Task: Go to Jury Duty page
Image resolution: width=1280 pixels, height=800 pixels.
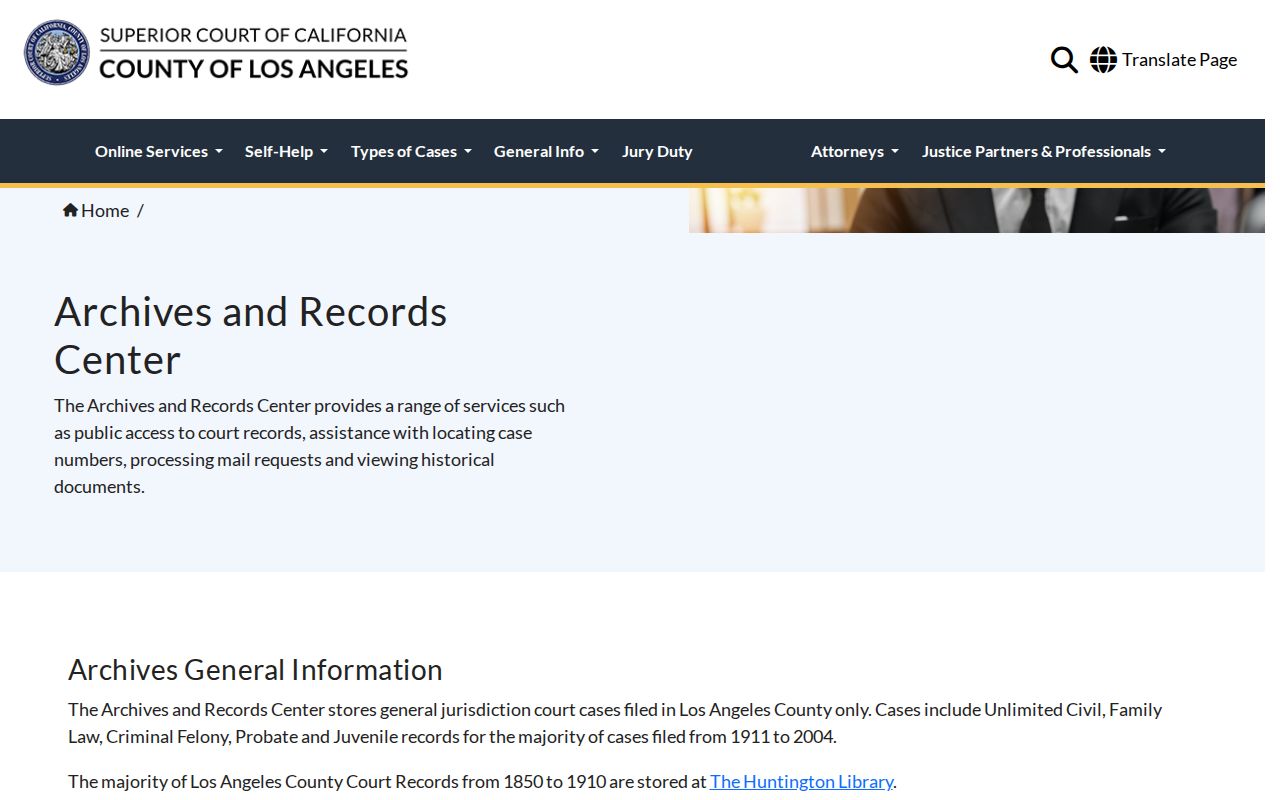Action: (x=657, y=152)
